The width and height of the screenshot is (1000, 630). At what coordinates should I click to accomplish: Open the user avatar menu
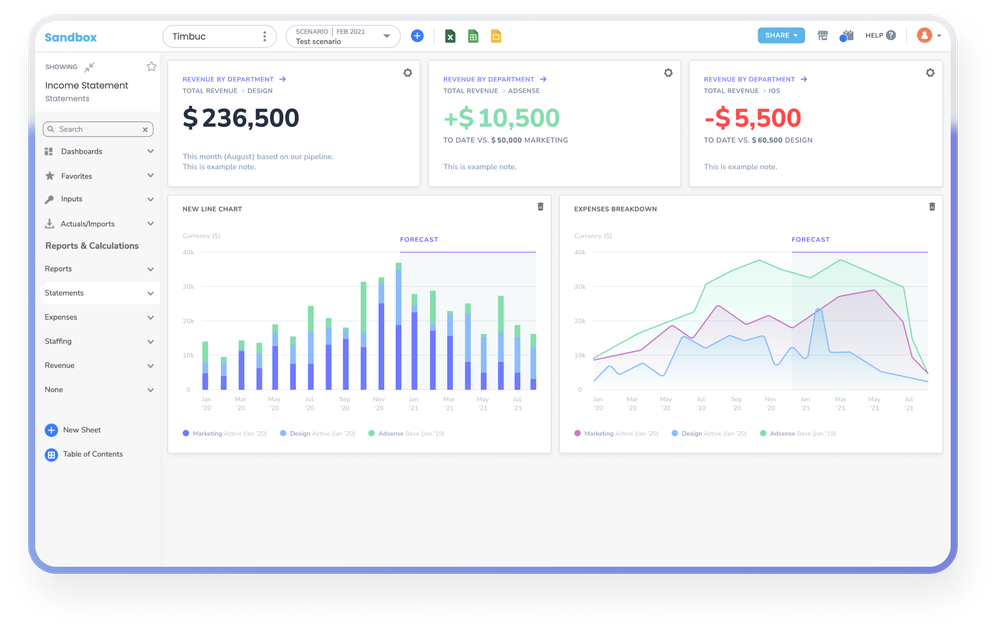(x=929, y=35)
